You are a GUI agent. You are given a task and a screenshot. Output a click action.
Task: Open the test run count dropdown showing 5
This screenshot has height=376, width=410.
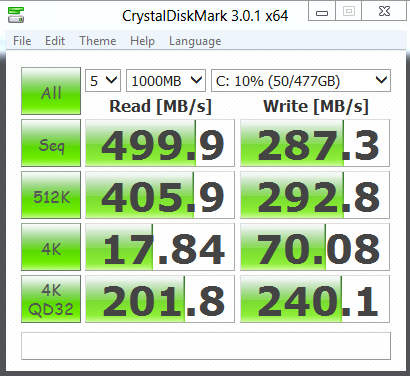click(x=103, y=80)
